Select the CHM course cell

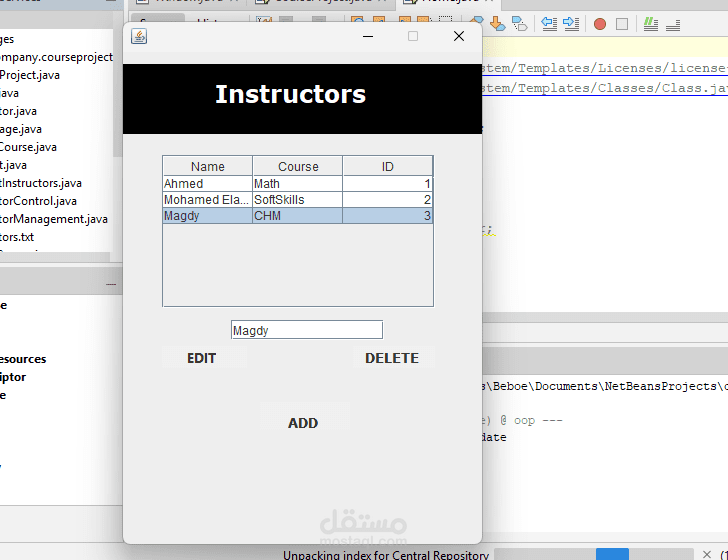click(x=298, y=215)
